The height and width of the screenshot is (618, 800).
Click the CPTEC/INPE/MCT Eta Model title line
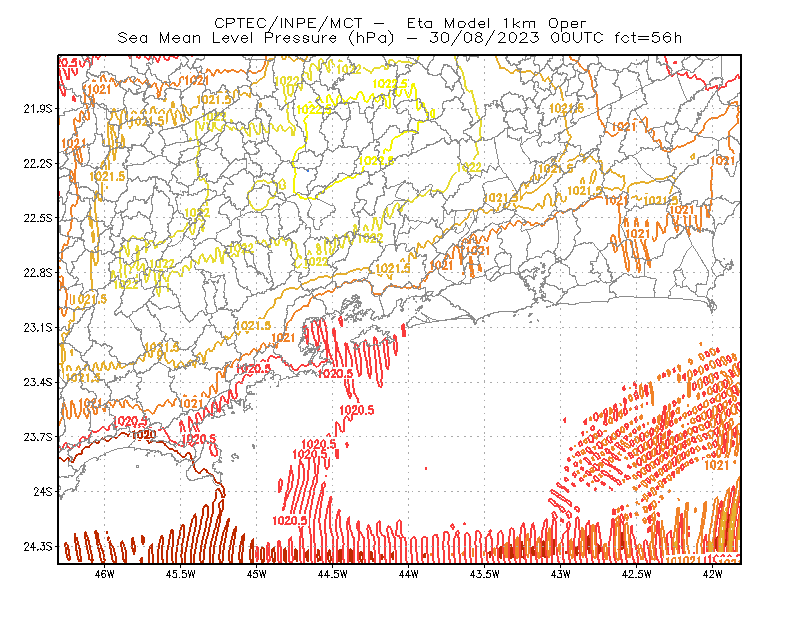(x=400, y=23)
